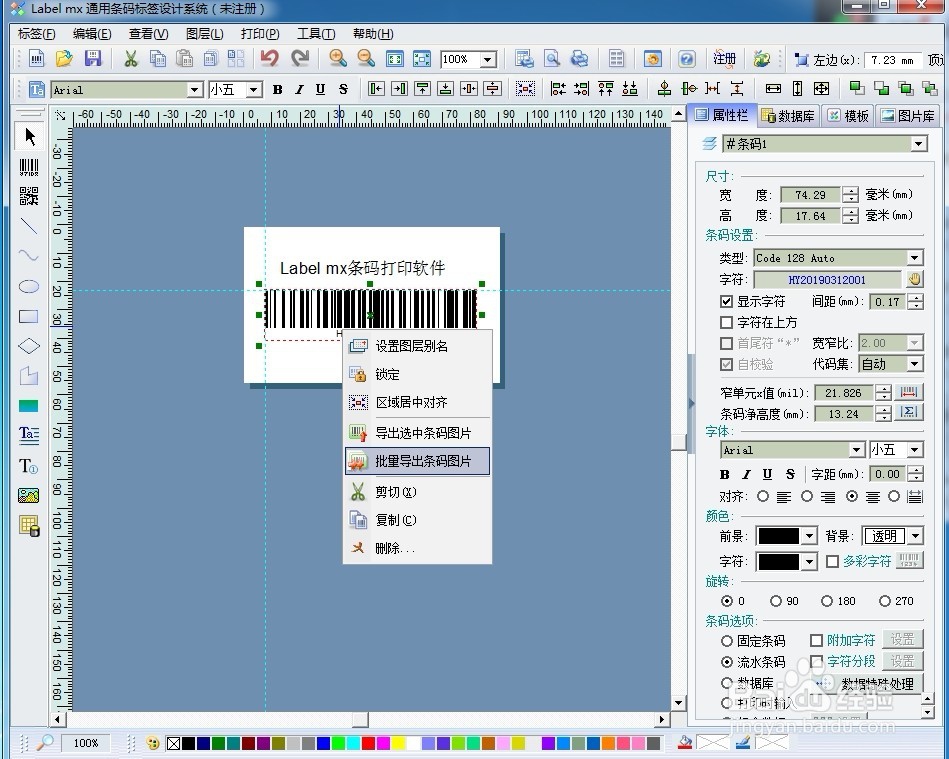This screenshot has height=759, width=949.
Task: Click the help question mark icon
Action: pos(686,59)
